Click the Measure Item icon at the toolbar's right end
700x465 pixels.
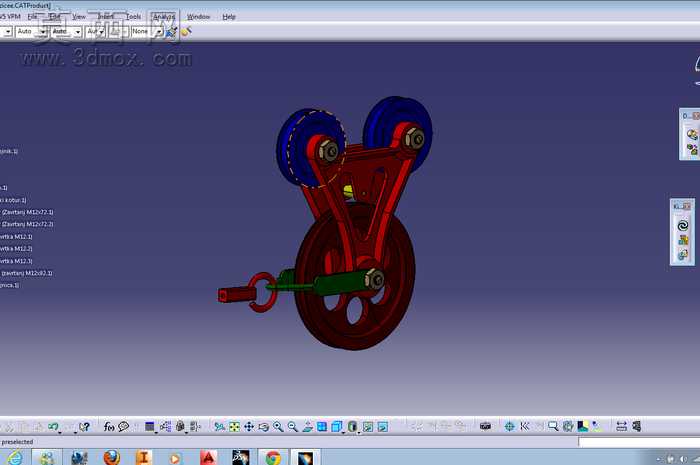[x=637, y=426]
